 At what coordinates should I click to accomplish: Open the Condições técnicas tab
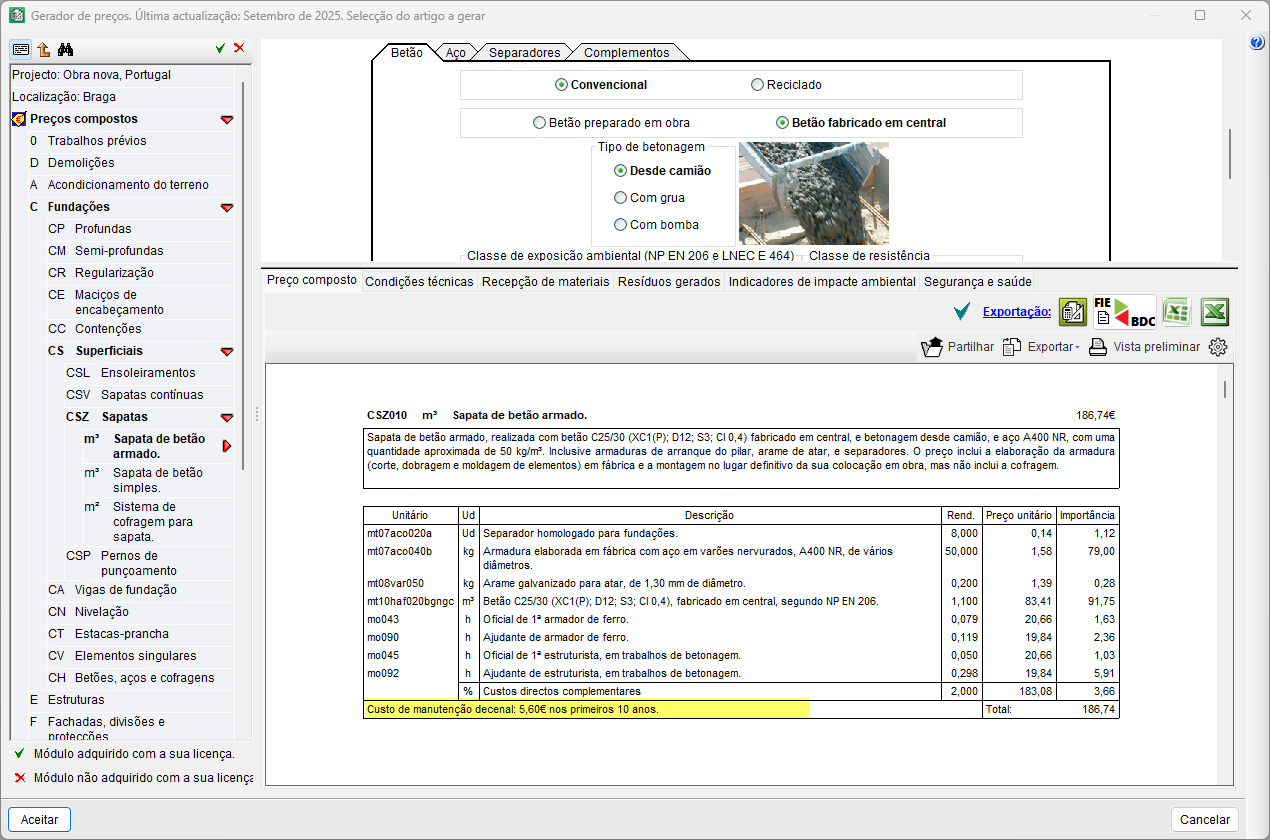tap(419, 282)
